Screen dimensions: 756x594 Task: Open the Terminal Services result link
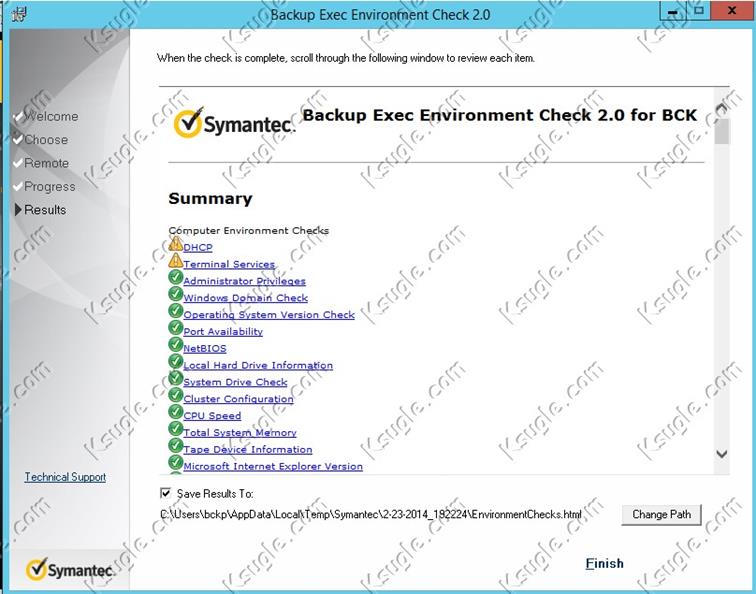[229, 264]
